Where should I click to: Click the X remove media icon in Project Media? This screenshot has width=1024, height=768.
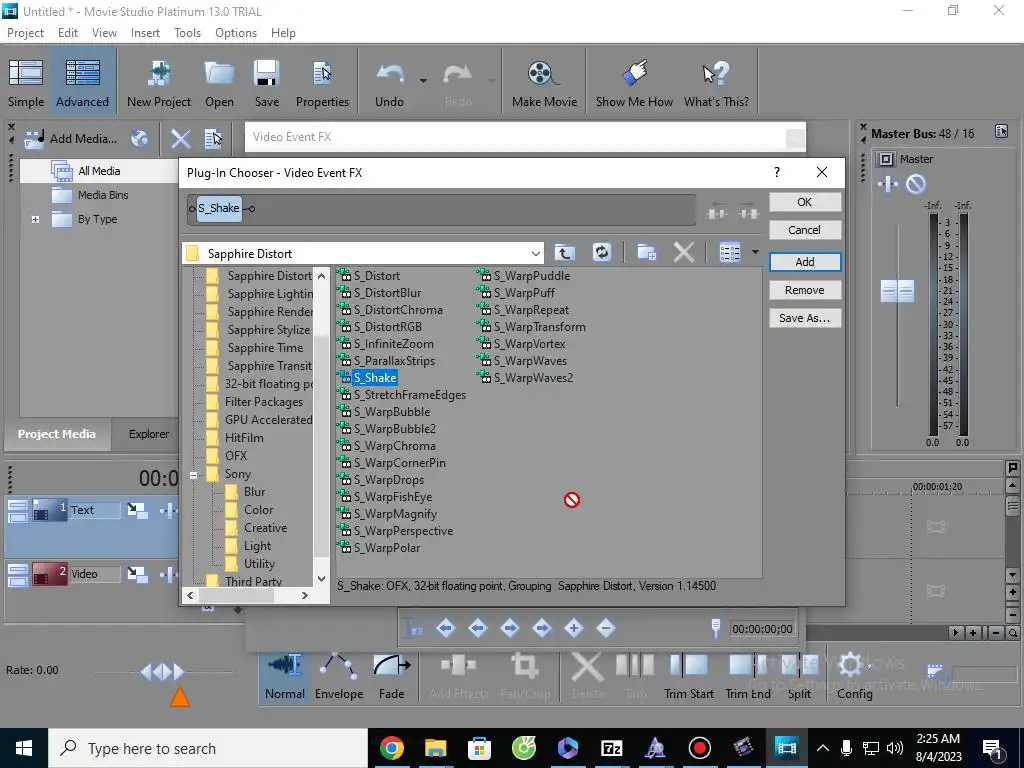[x=181, y=138]
